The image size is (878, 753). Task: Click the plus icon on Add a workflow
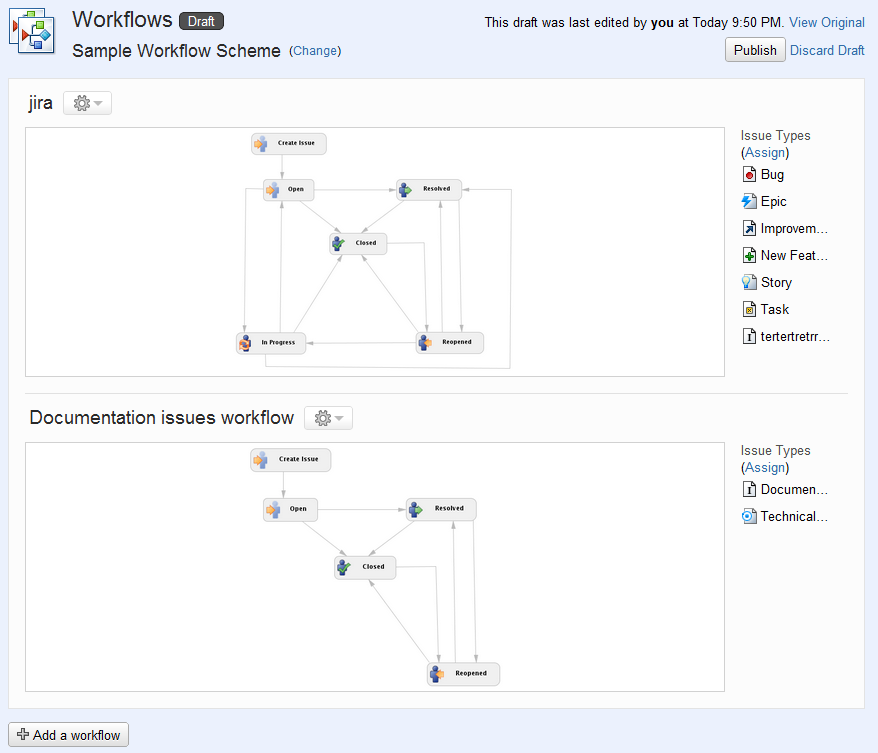[x=23, y=734]
